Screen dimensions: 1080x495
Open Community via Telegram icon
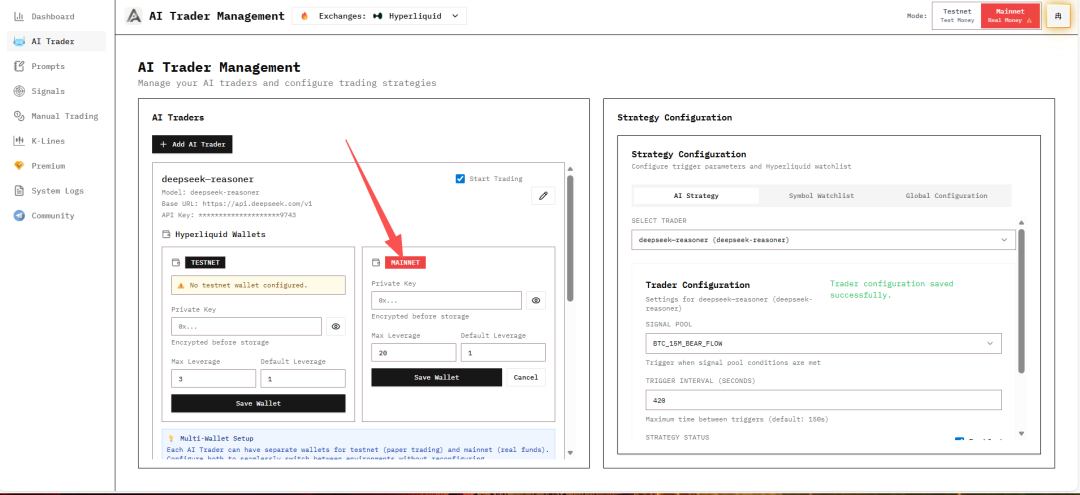click(x=19, y=215)
